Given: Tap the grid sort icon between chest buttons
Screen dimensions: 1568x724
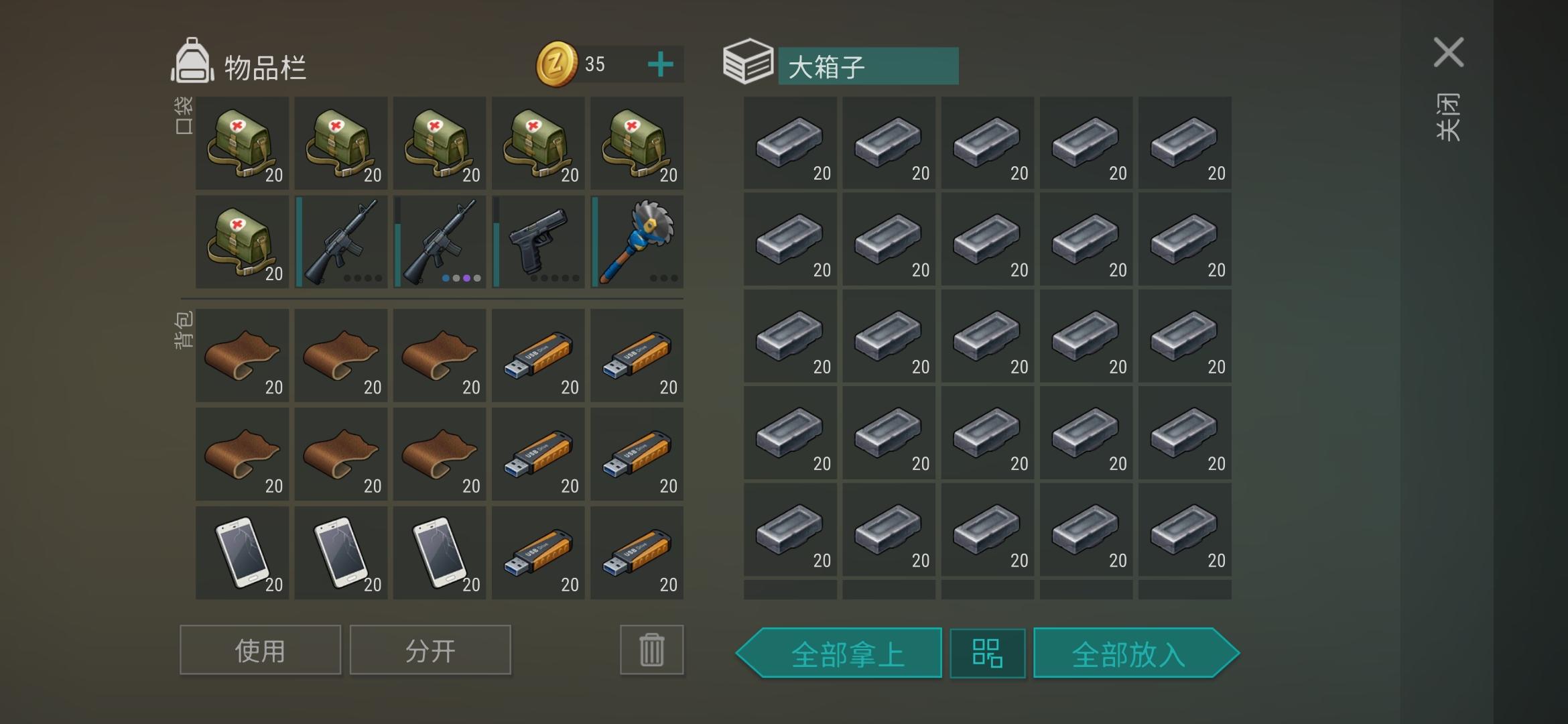Looking at the screenshot, I should [x=987, y=653].
